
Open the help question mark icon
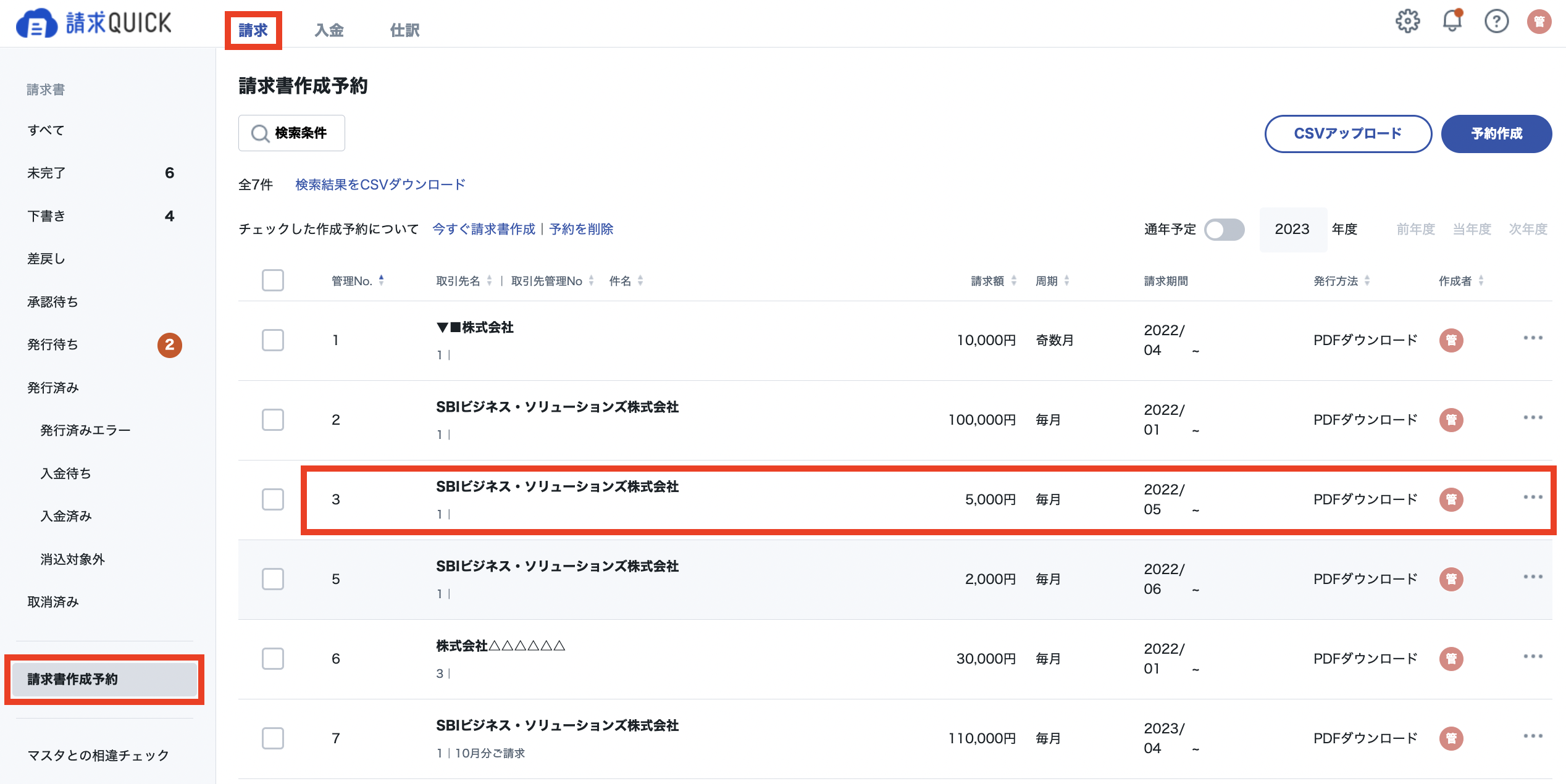pos(1496,22)
